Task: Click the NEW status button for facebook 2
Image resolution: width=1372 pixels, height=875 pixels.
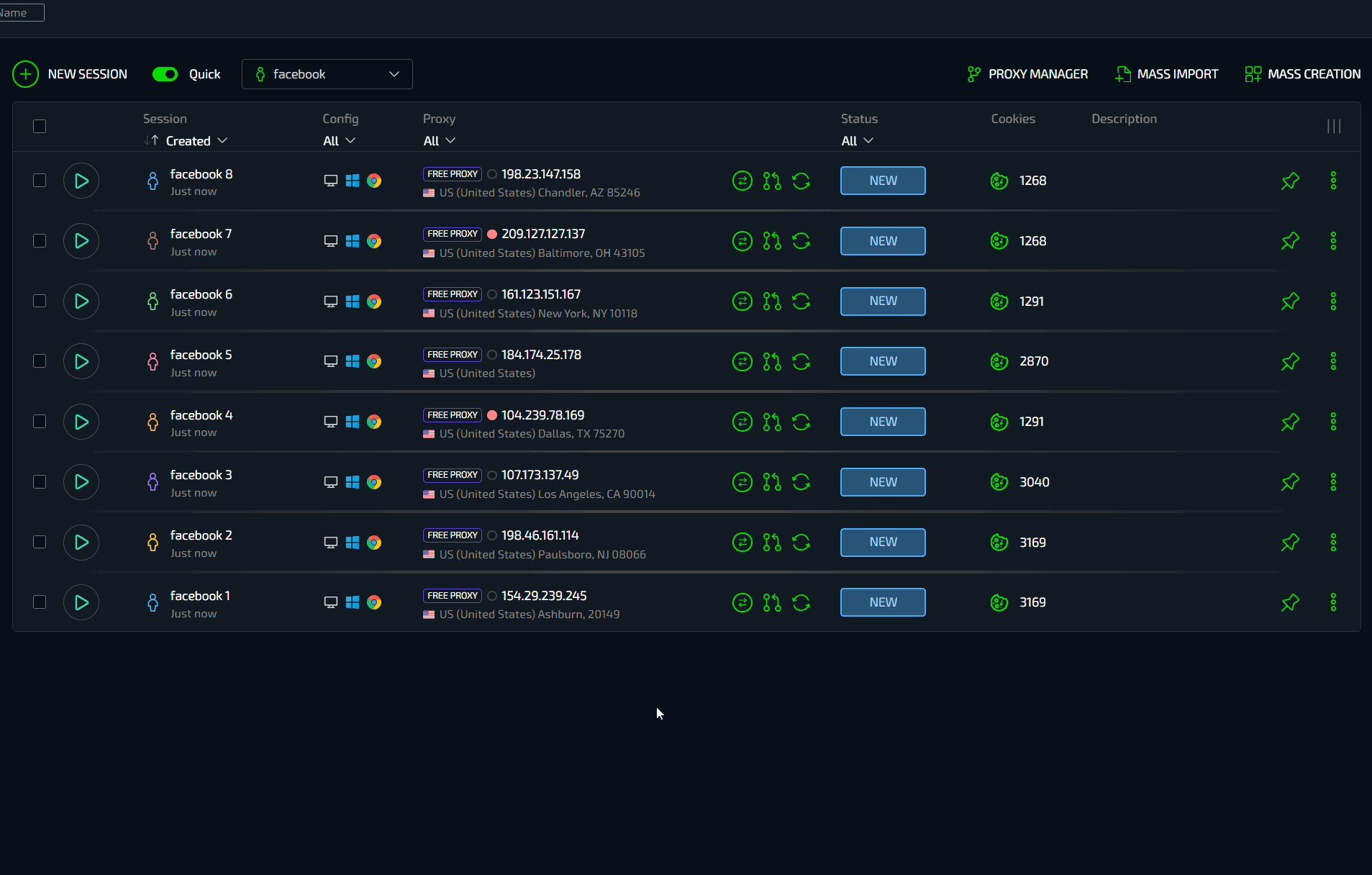Action: [883, 543]
